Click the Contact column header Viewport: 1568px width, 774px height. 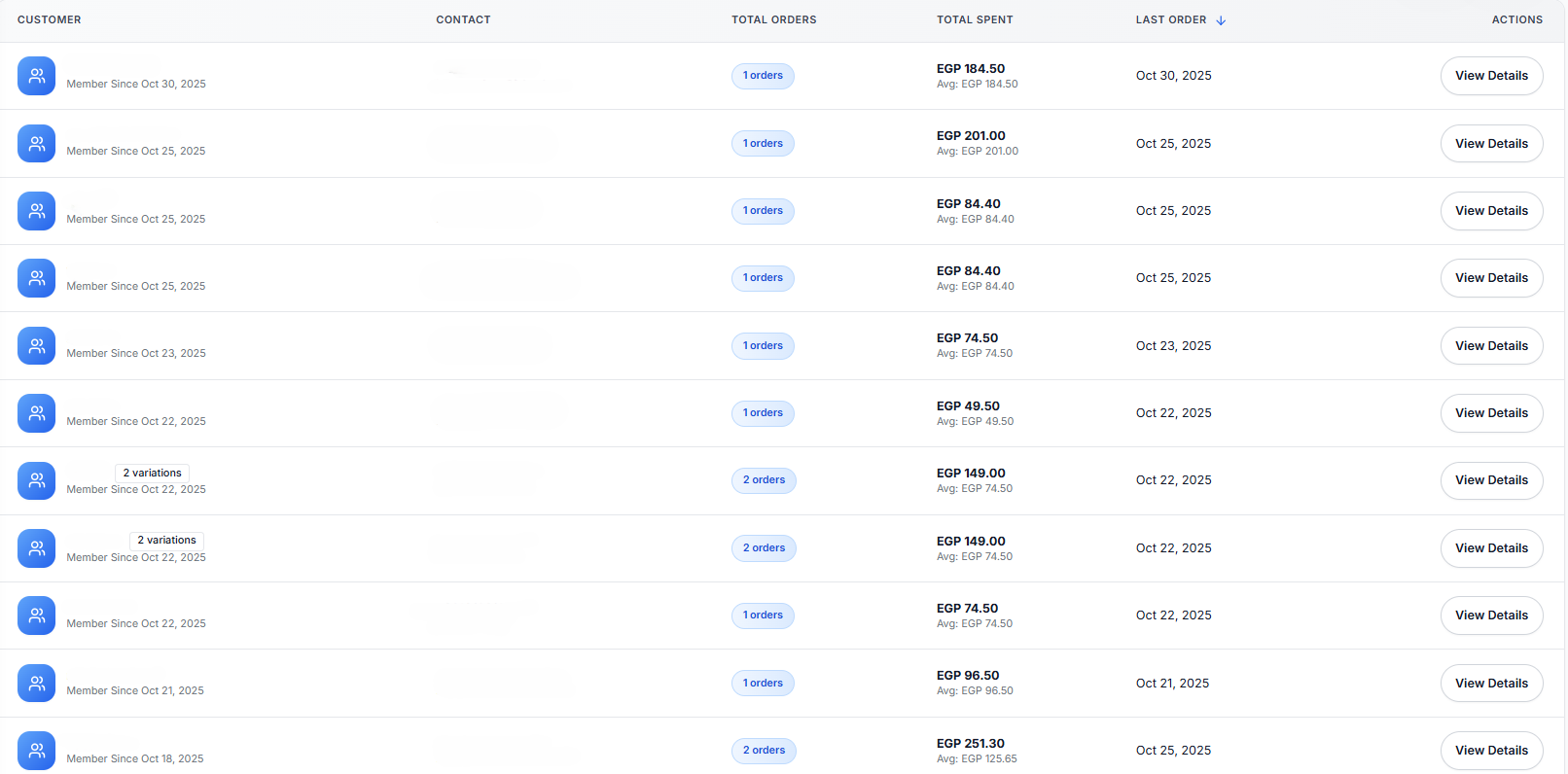[463, 19]
